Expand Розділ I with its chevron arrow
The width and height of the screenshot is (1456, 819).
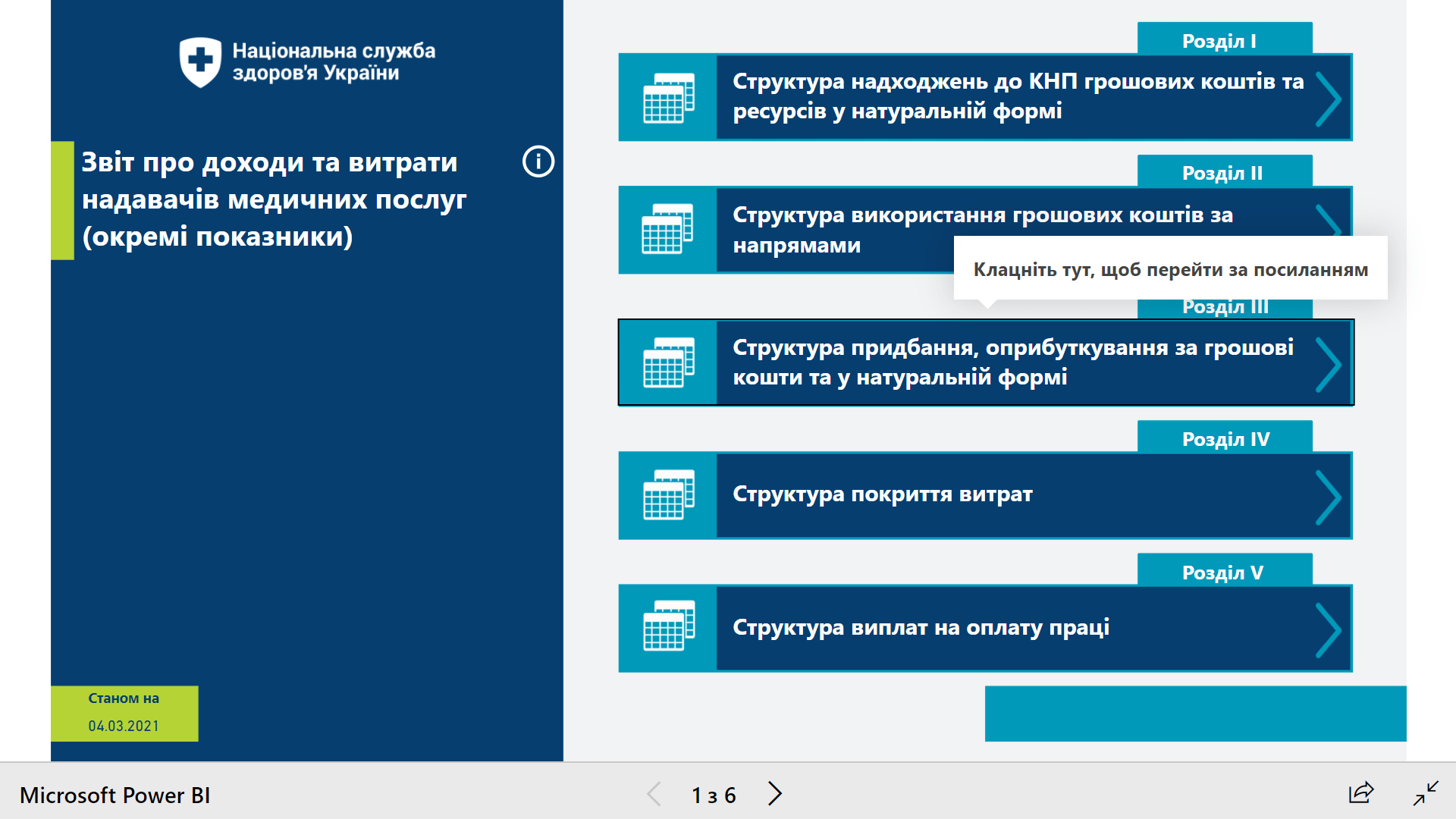pos(1328,96)
